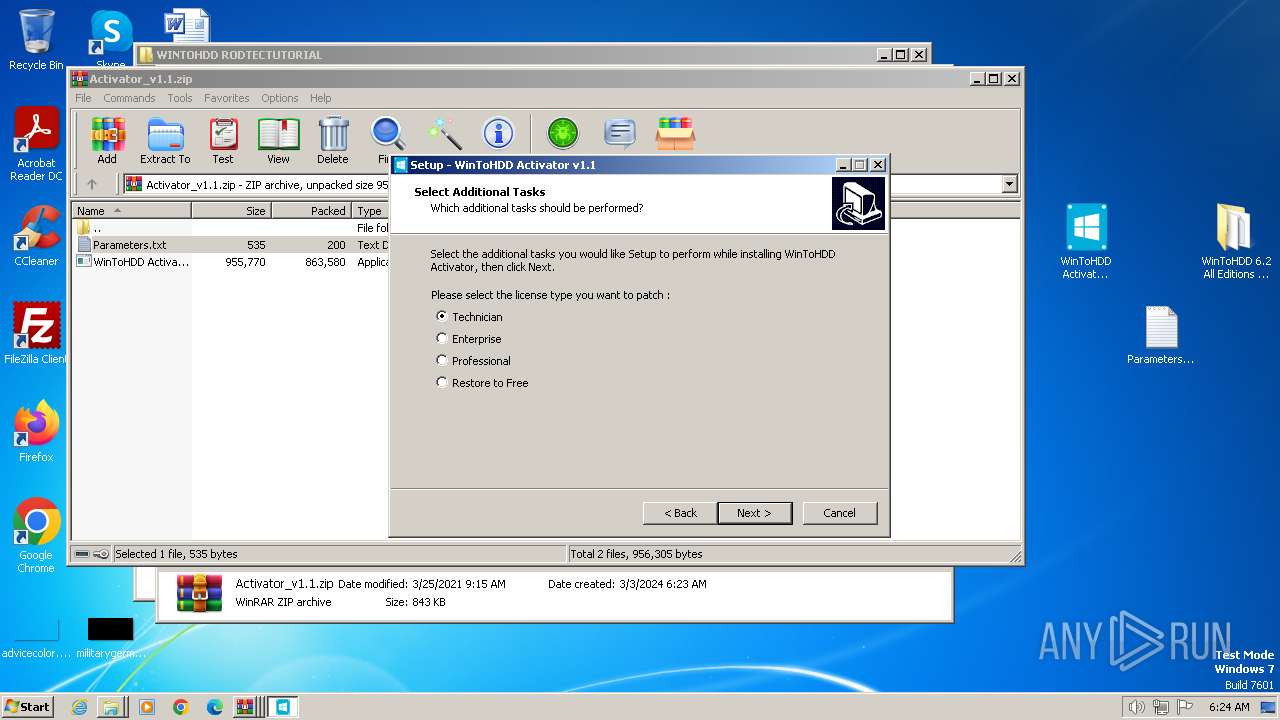Image resolution: width=1280 pixels, height=720 pixels.
Task: Open the Recycle Bin desktop icon
Action: (x=36, y=40)
